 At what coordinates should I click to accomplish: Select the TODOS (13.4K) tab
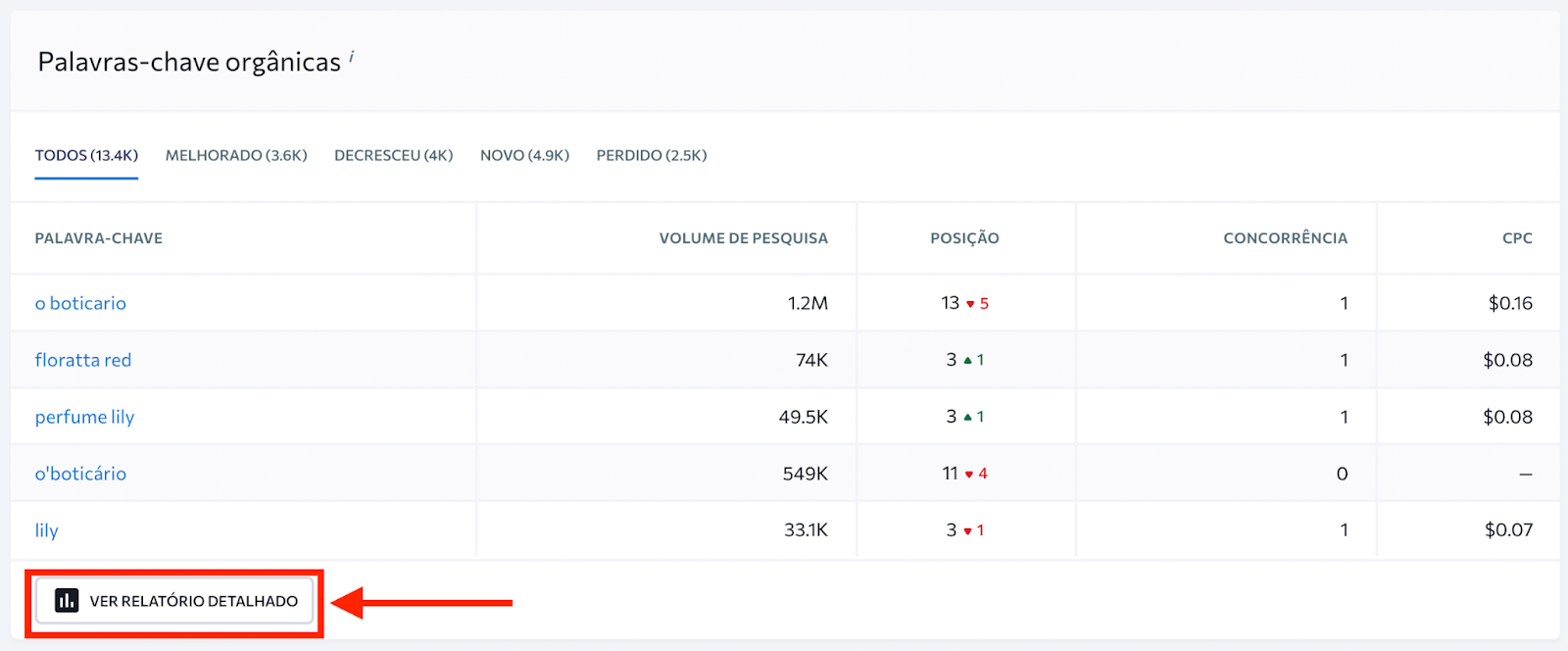click(86, 155)
